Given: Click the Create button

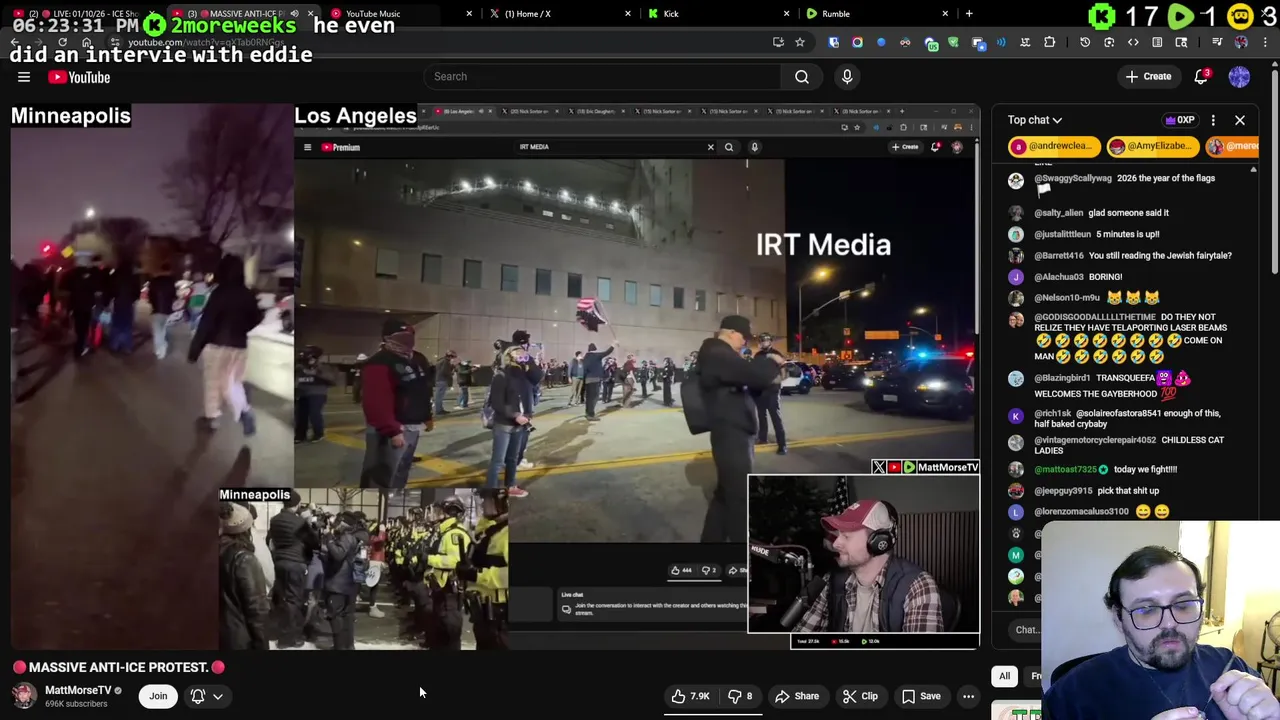Looking at the screenshot, I should (x=1148, y=77).
